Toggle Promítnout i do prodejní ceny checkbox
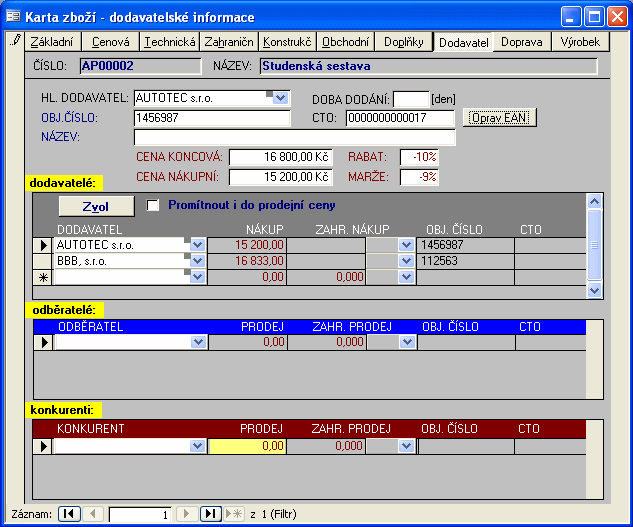 point(153,205)
